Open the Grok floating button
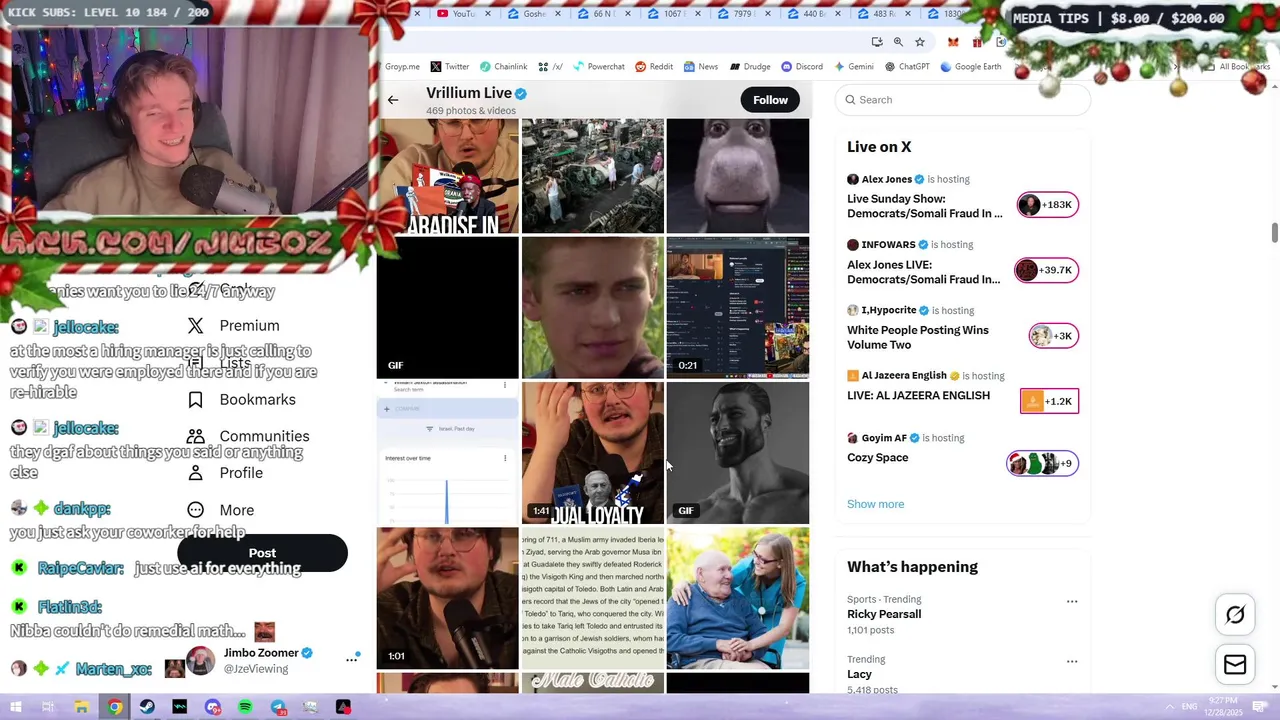Screen dimensions: 1280x720 tap(1235, 615)
